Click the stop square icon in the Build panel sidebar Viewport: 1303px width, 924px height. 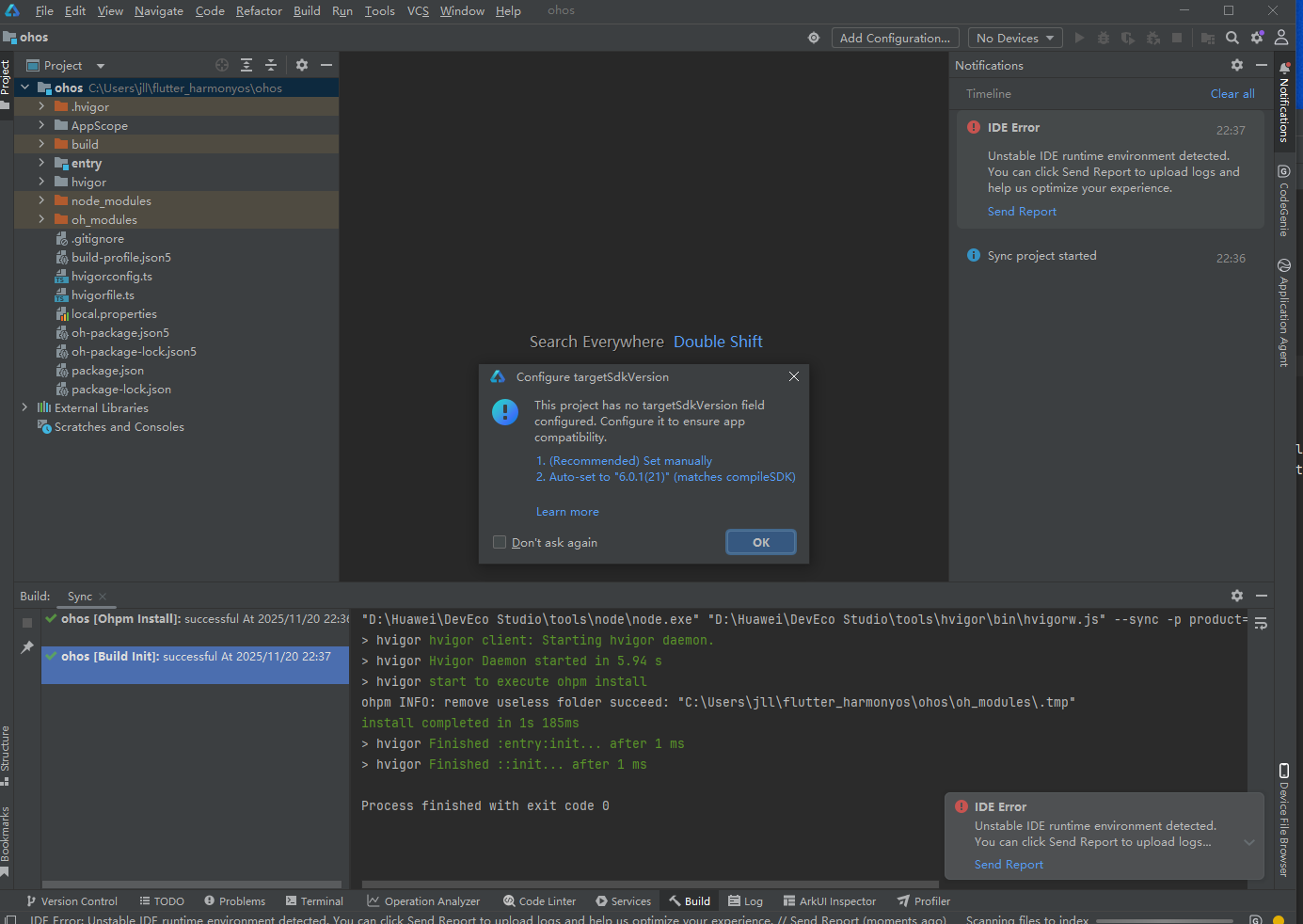tap(27, 623)
